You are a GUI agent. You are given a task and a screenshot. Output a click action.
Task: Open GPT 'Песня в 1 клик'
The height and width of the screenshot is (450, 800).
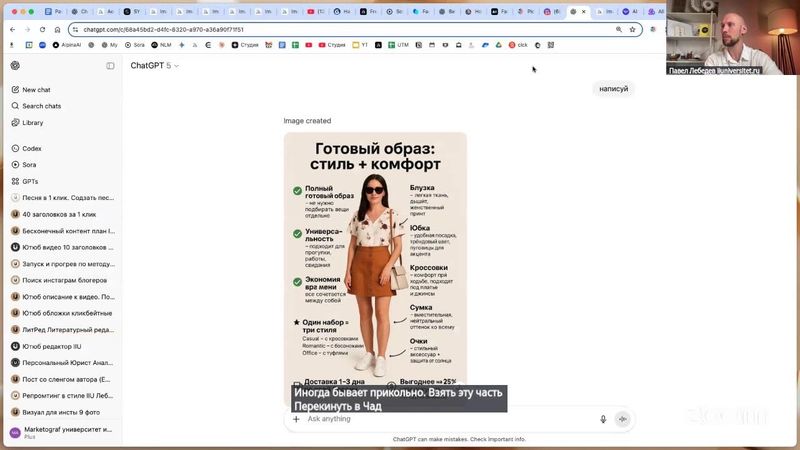coord(63,197)
